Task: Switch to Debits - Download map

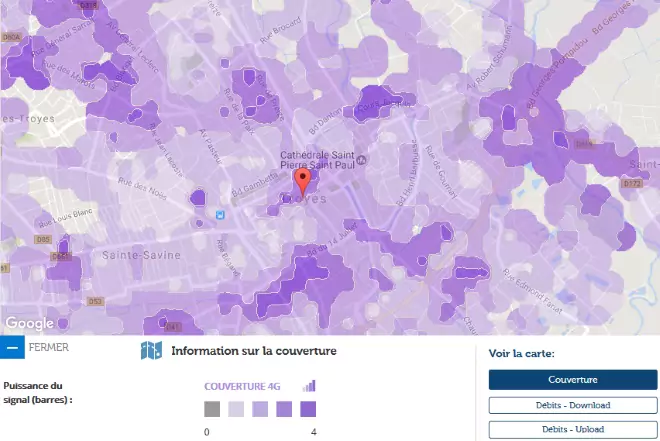Action: tap(573, 405)
